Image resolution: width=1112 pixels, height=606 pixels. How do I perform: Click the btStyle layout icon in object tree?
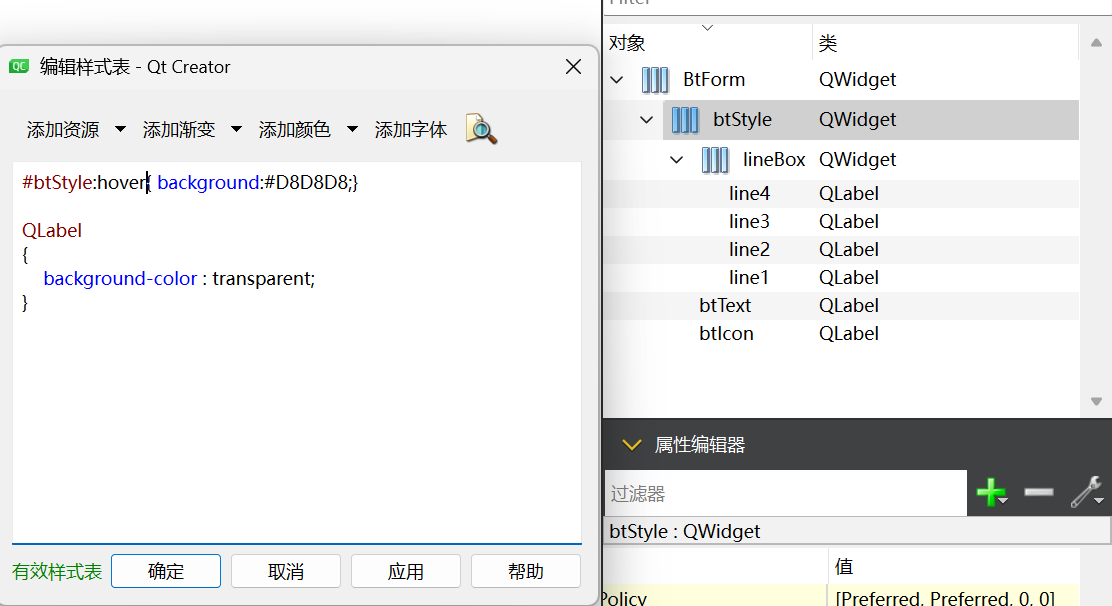pos(684,120)
